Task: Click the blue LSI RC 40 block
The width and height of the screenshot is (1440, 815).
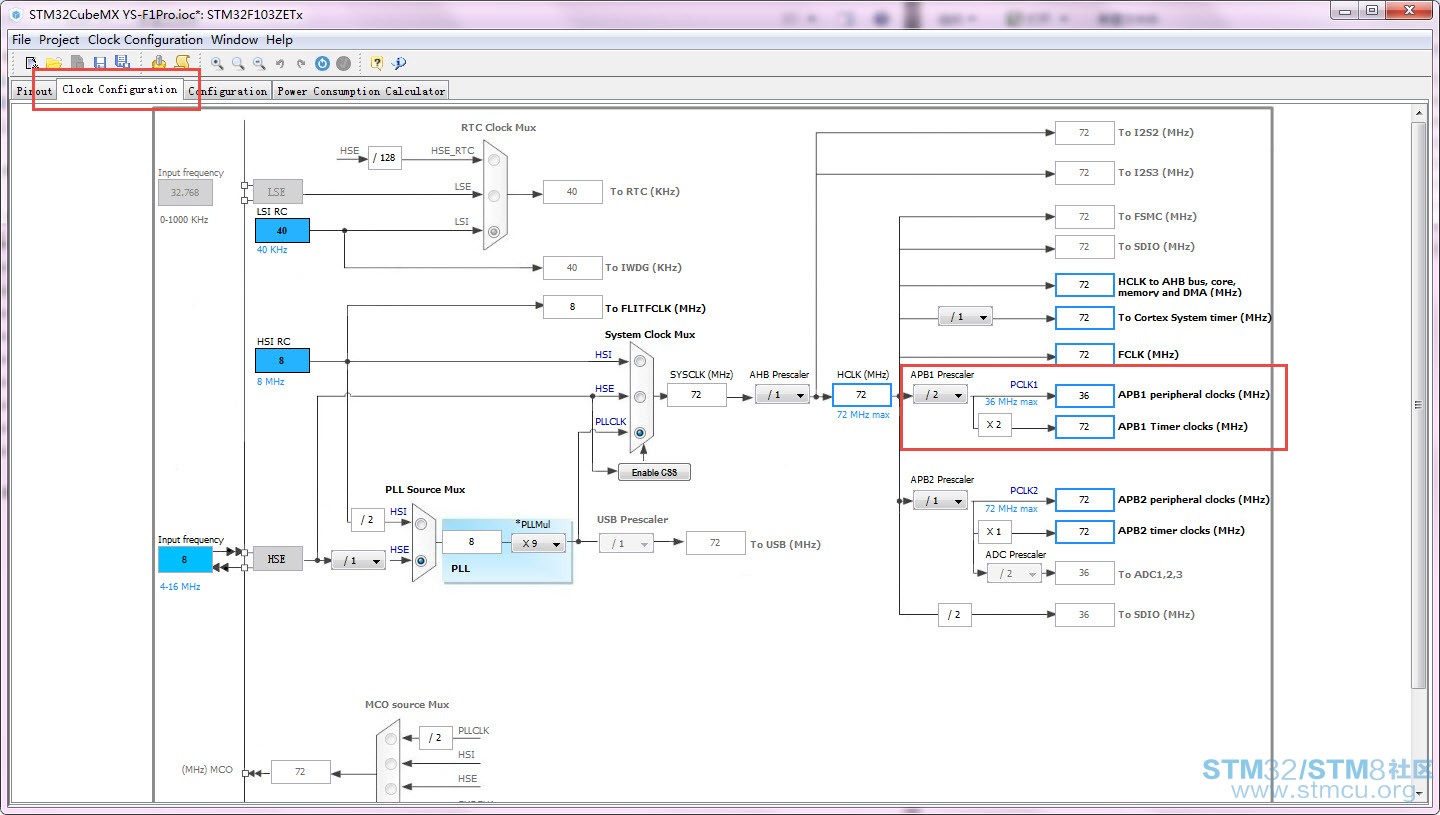Action: tap(282, 231)
